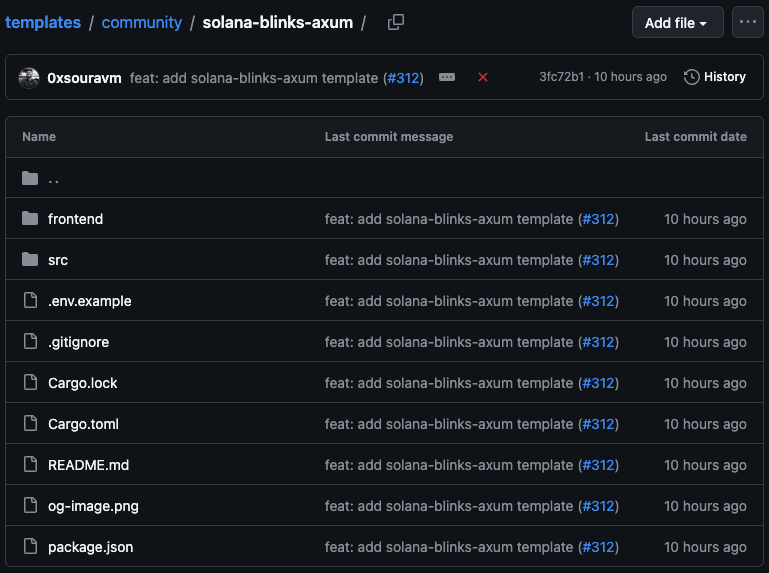Expand the commit message ellipsis button
The width and height of the screenshot is (769, 573).
point(447,77)
